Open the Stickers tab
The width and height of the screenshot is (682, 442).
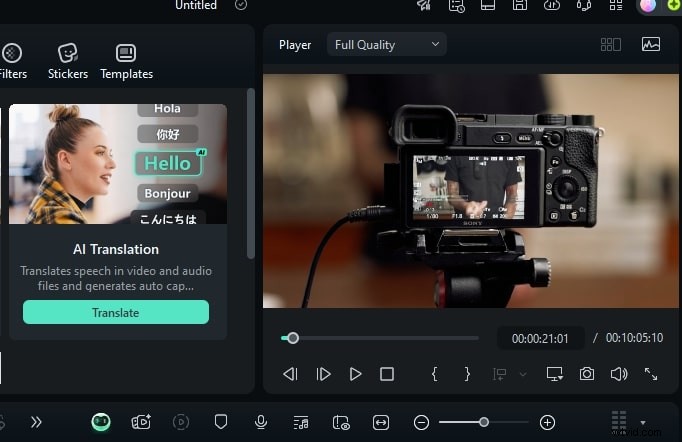(67, 61)
